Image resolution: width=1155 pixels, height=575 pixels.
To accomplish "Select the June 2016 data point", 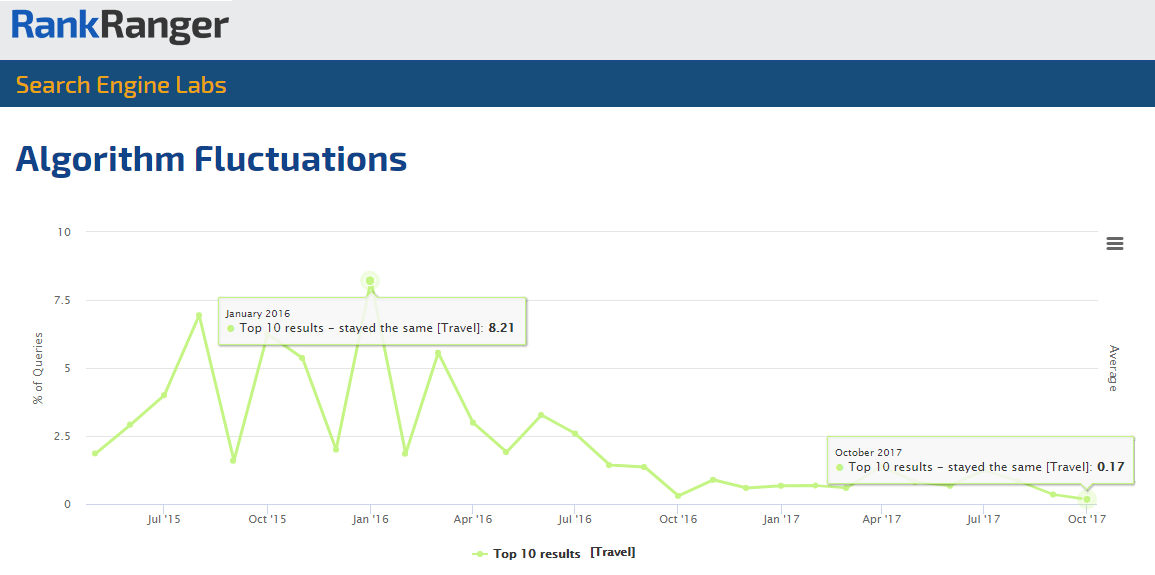I will point(541,415).
